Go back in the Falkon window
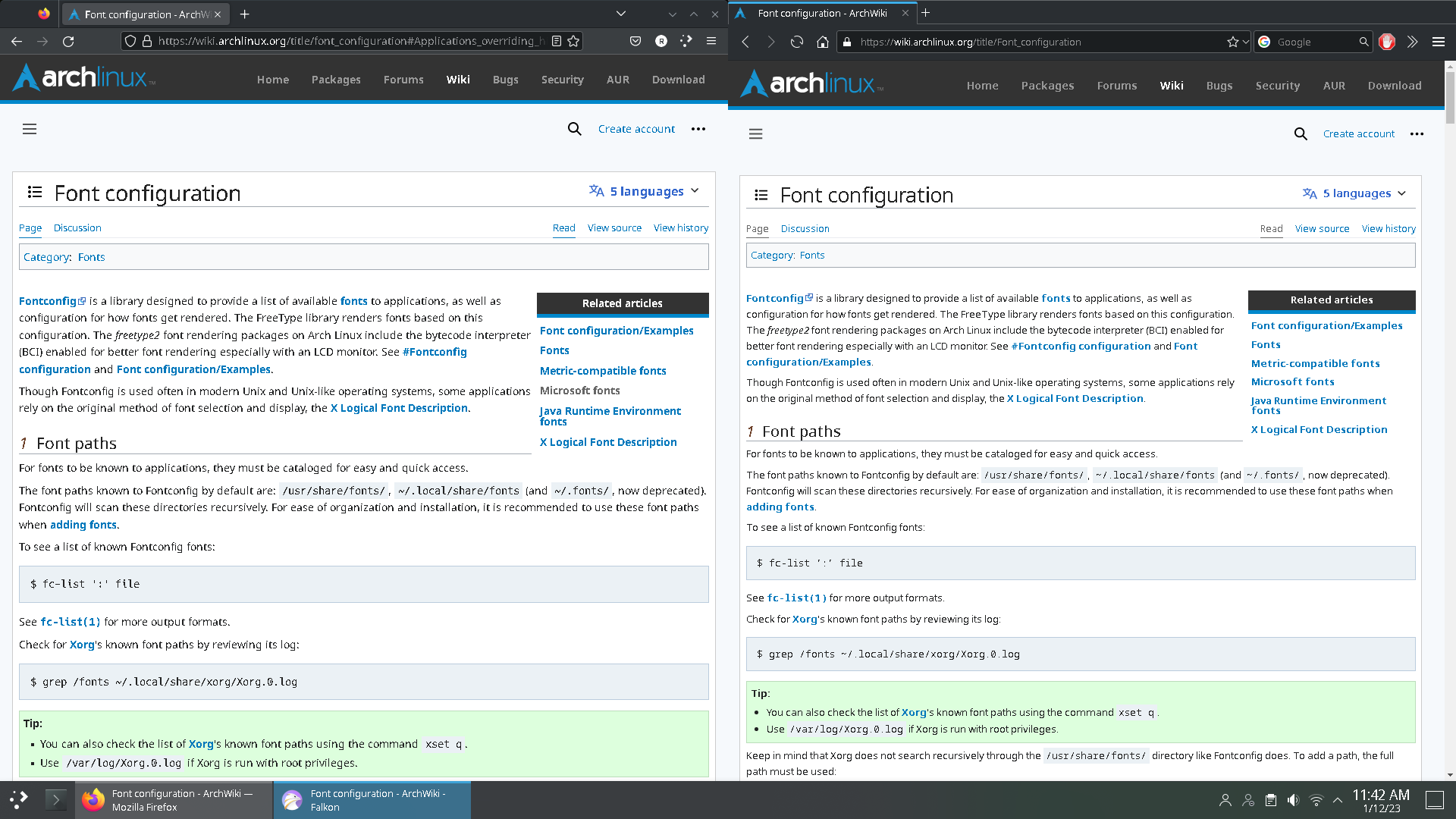 [745, 42]
